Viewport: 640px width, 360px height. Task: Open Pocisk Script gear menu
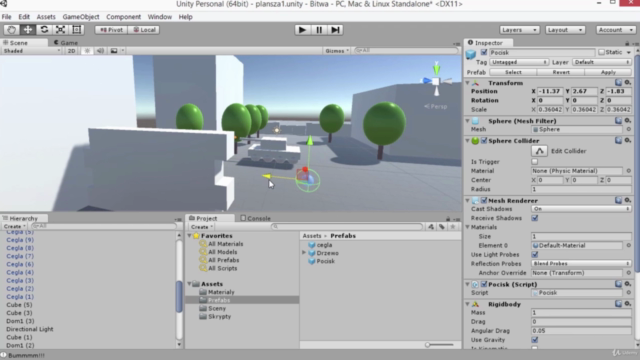pyautogui.click(x=628, y=284)
